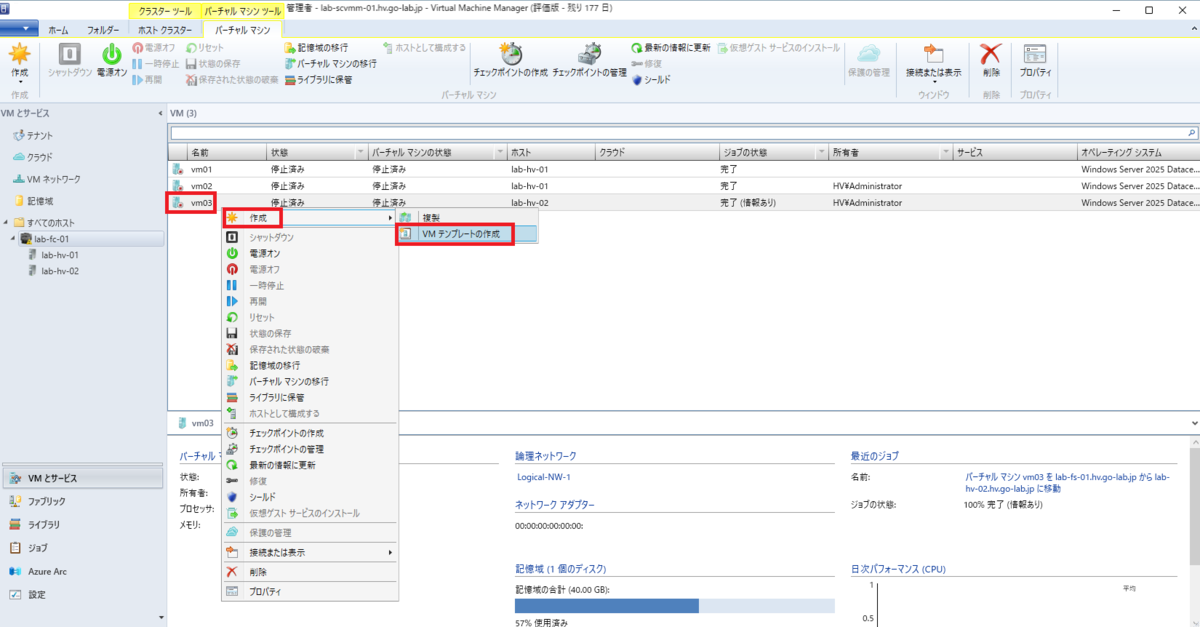Select the バーチャル マシン ribbon tab

click(x=242, y=30)
